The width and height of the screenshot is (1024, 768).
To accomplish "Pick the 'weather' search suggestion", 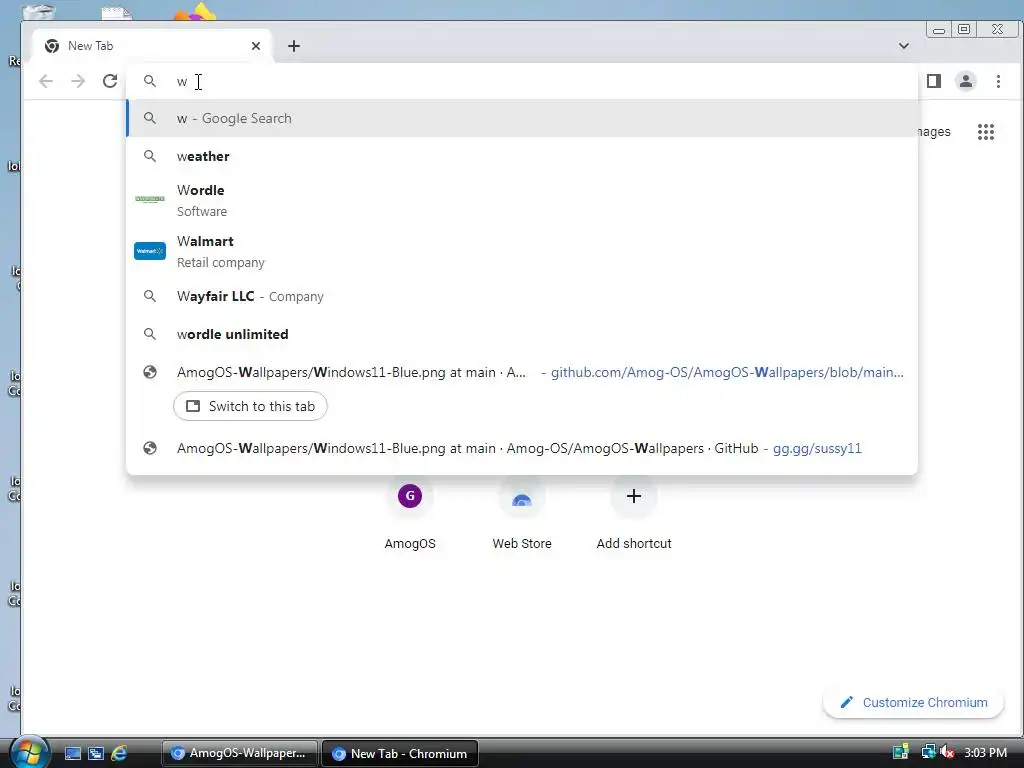I will (522, 156).
